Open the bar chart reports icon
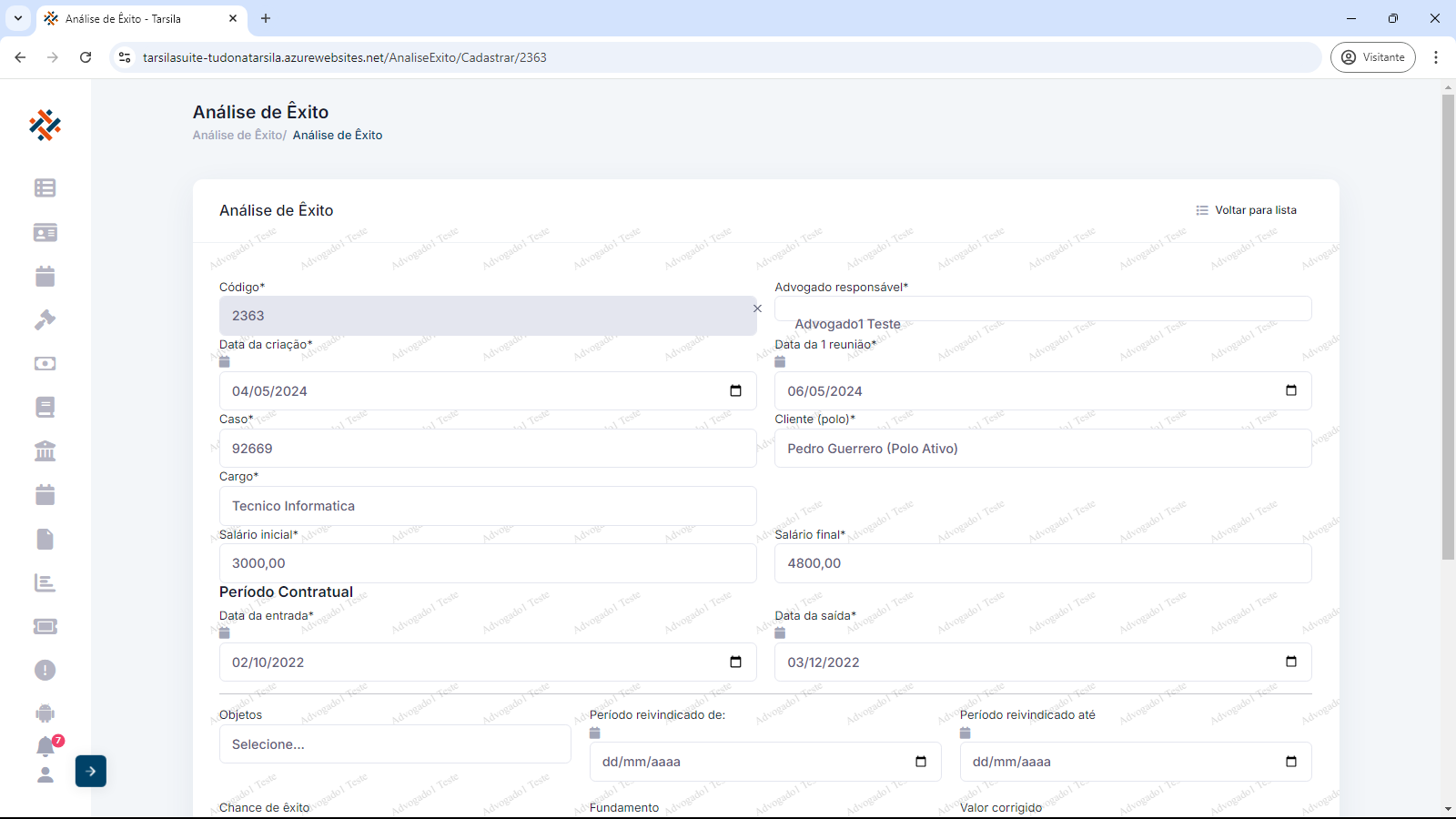Image resolution: width=1456 pixels, height=819 pixels. pos(45,582)
